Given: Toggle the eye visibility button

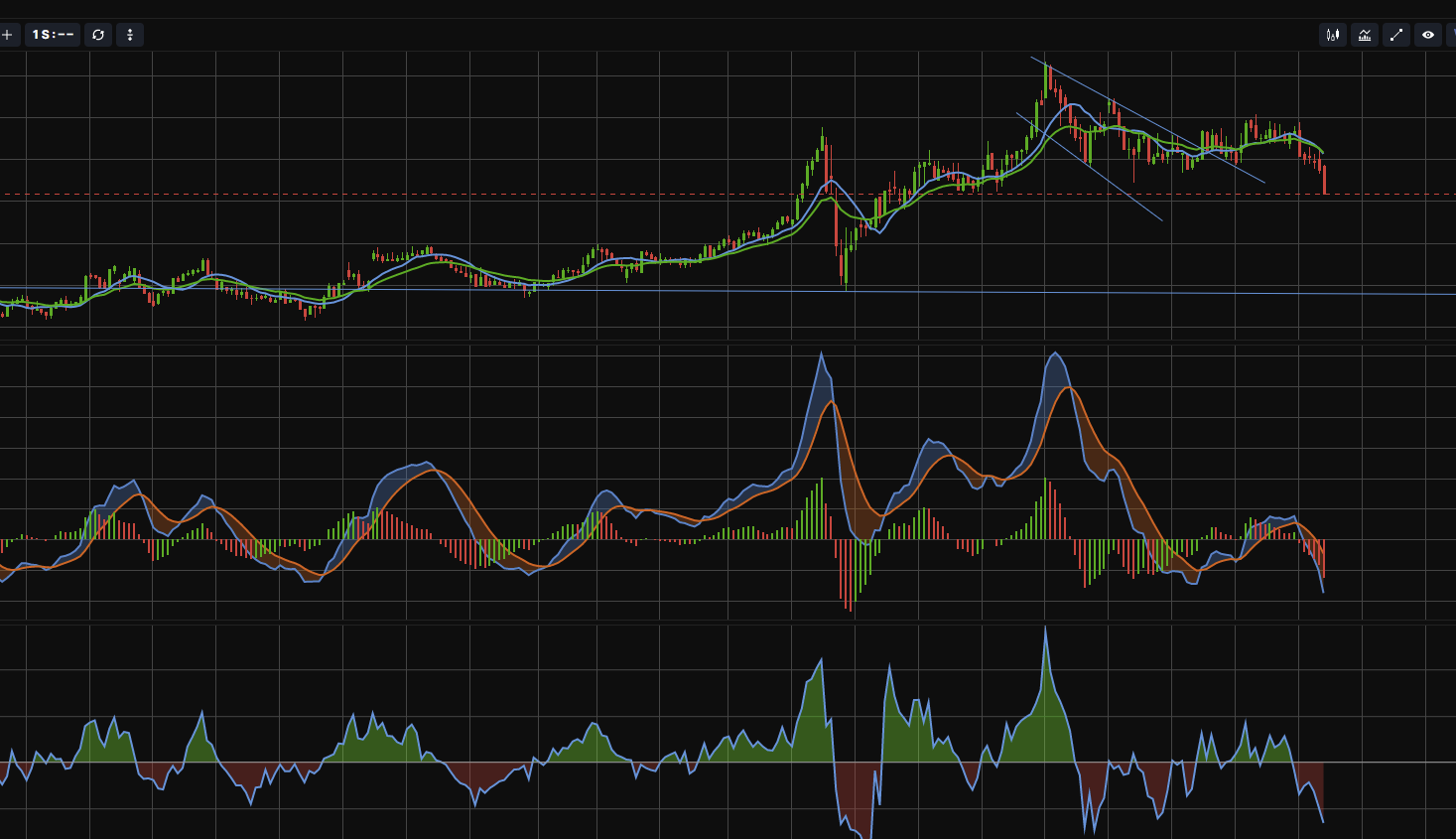Looking at the screenshot, I should (1428, 35).
